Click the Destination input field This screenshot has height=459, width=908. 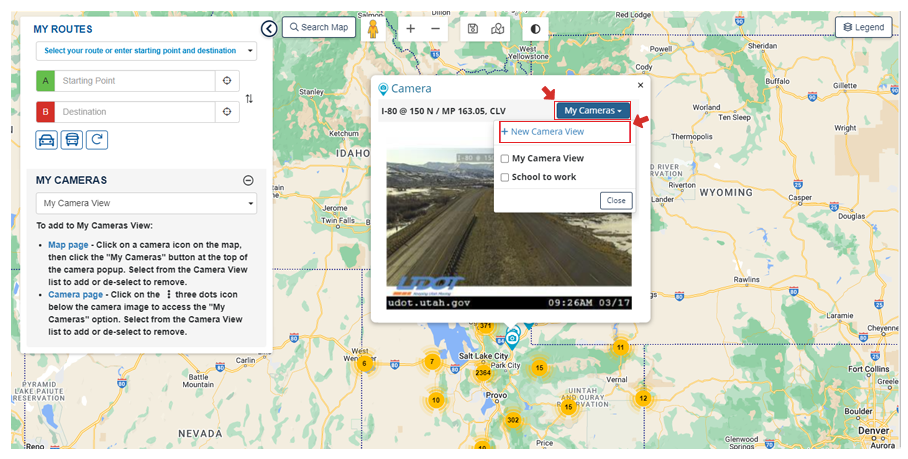(135, 112)
